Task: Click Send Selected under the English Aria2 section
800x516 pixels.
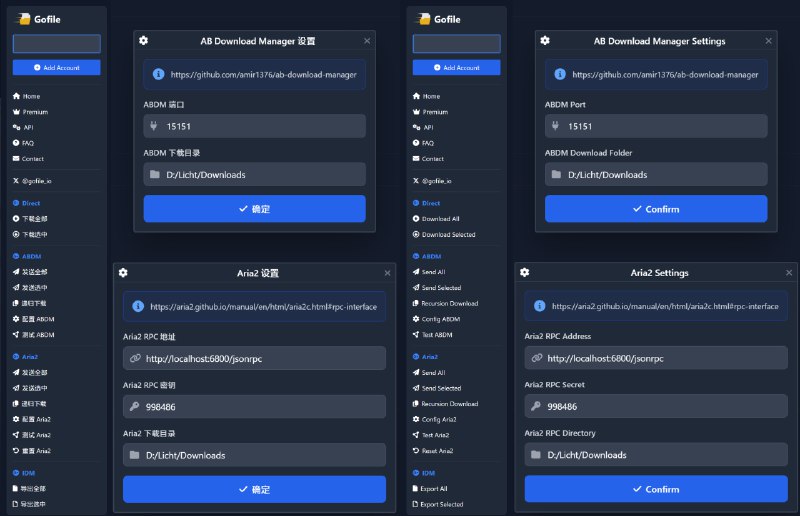Action: click(x=437, y=388)
